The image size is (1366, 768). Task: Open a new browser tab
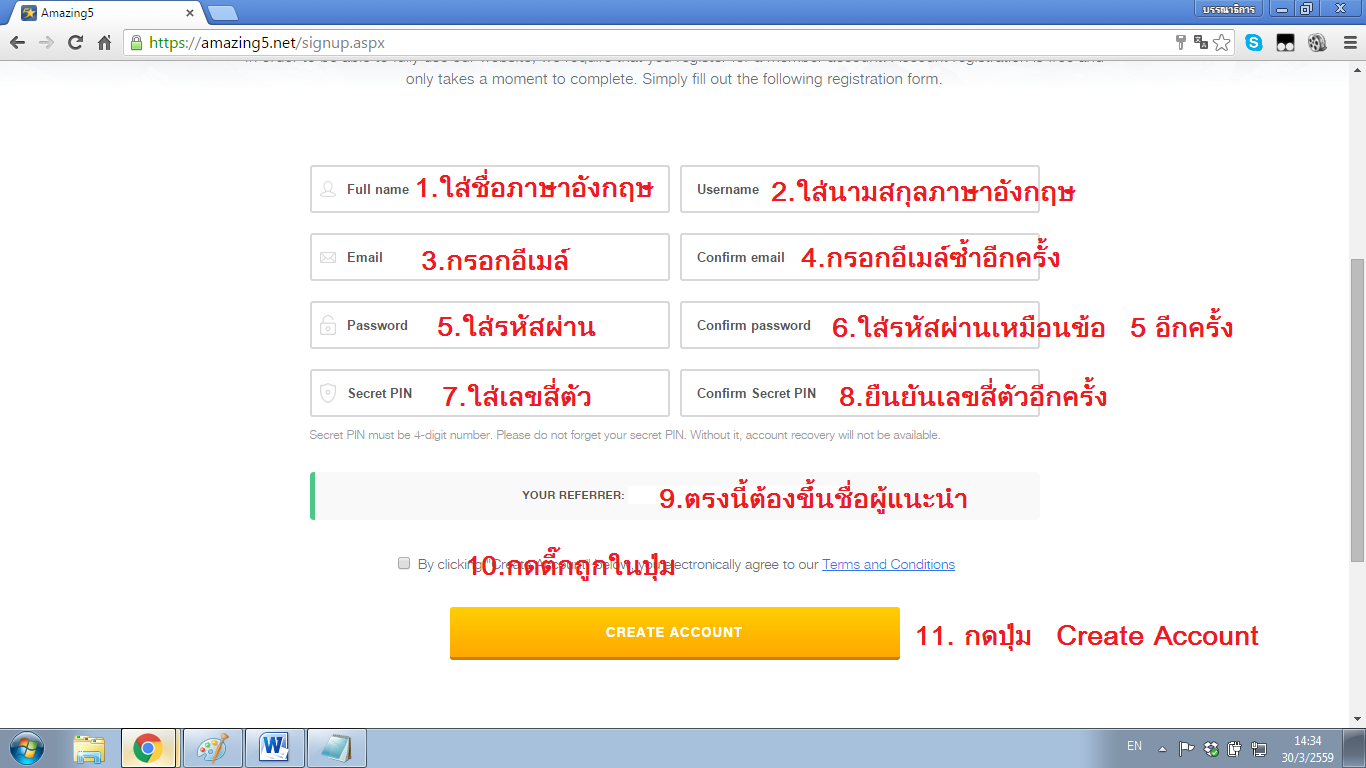pyautogui.click(x=222, y=13)
